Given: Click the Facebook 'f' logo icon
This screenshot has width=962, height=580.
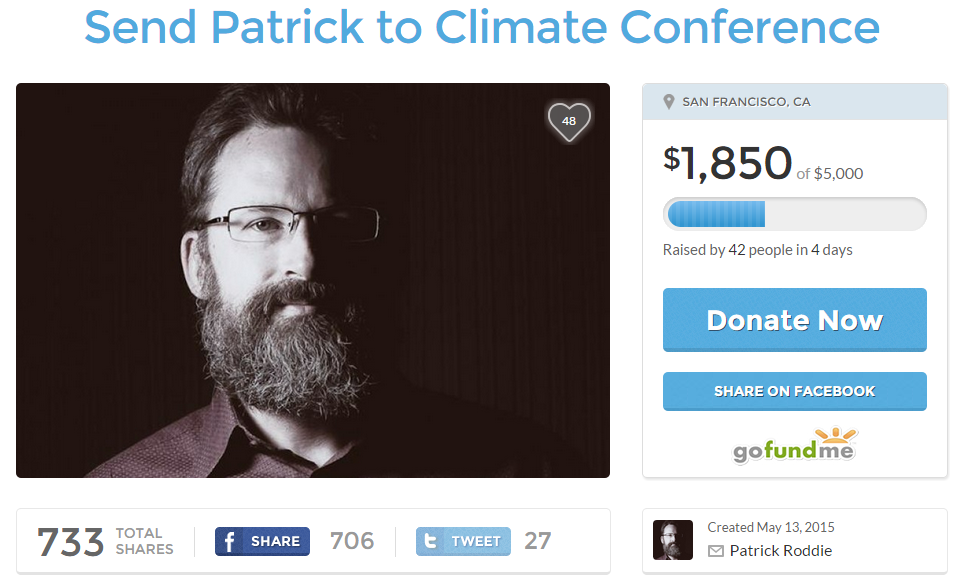Looking at the screenshot, I should [229, 541].
